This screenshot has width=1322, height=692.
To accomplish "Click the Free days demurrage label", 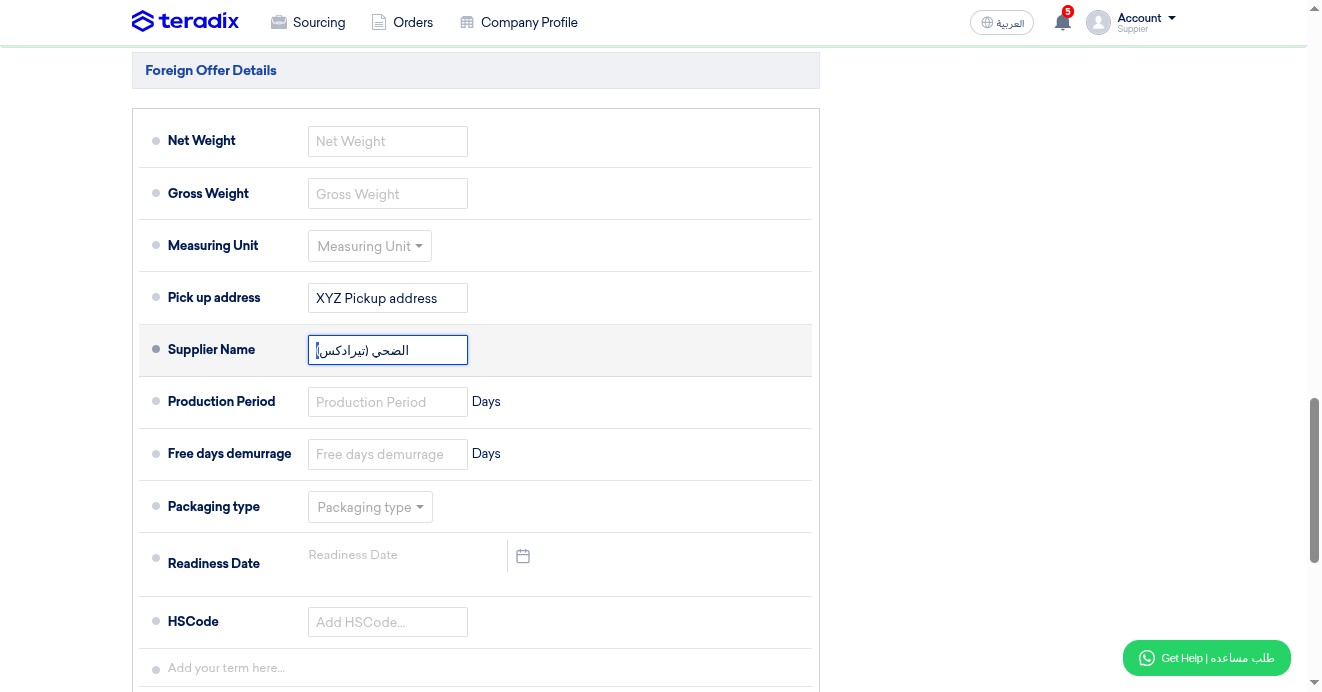I will [x=229, y=453].
